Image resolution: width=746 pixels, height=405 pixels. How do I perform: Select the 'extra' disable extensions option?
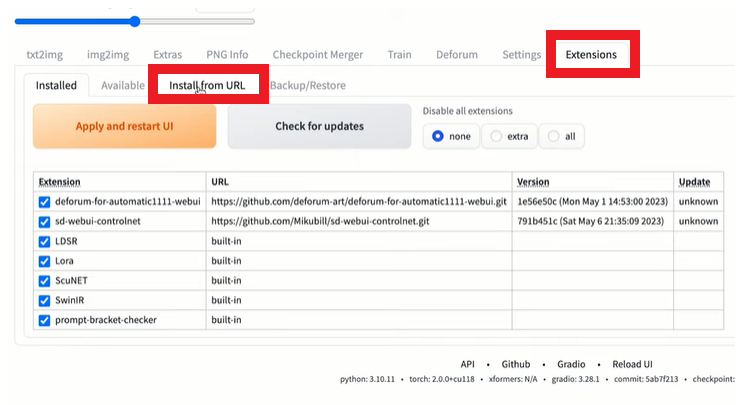coord(510,137)
